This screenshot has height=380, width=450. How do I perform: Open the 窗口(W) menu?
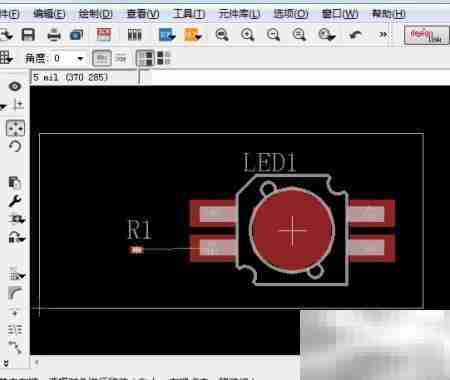pos(340,14)
